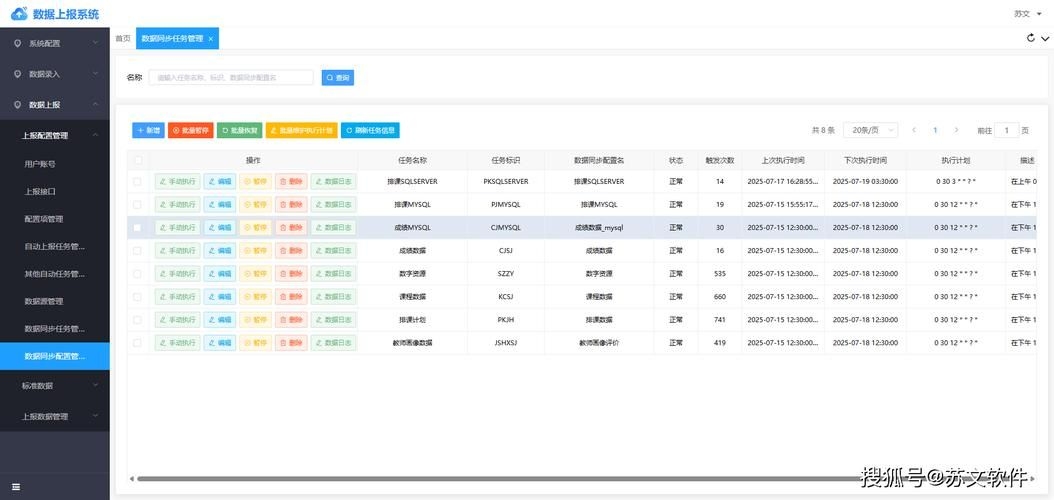The image size is (1054, 500).
Task: Expand the 数据录入 sidebar menu
Action: [x=55, y=74]
